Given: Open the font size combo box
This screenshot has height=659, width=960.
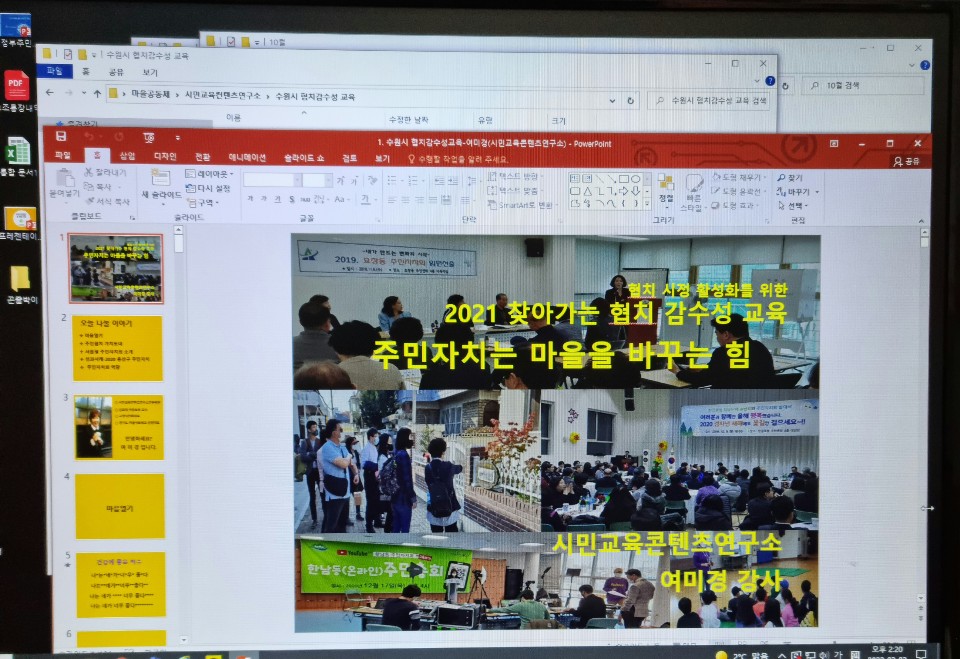Looking at the screenshot, I should 317,180.
